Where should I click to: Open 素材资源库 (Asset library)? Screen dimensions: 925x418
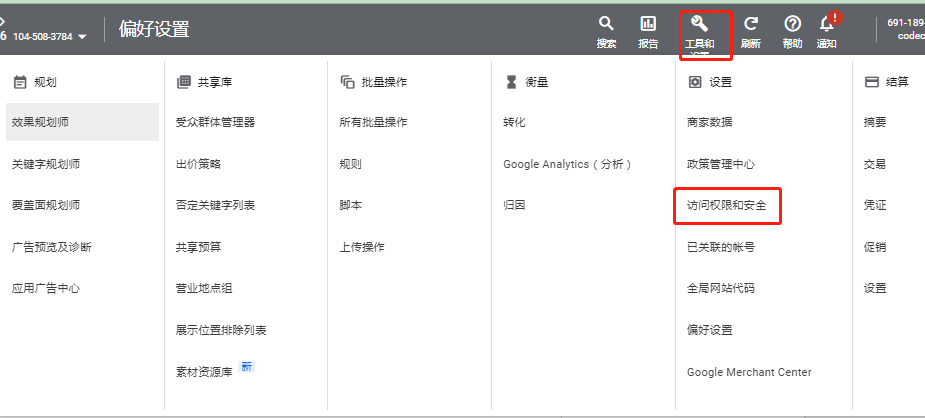(x=204, y=372)
